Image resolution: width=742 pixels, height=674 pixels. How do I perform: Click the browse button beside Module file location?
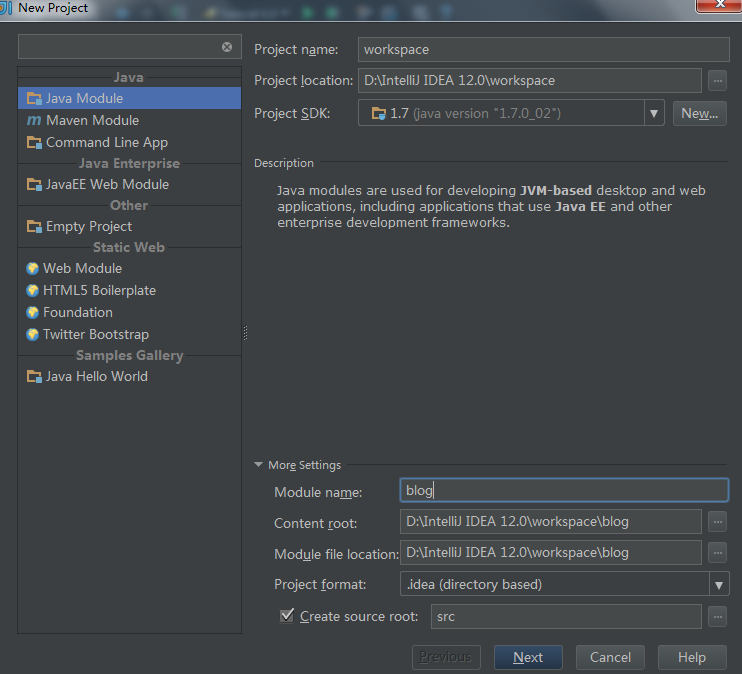pos(717,552)
